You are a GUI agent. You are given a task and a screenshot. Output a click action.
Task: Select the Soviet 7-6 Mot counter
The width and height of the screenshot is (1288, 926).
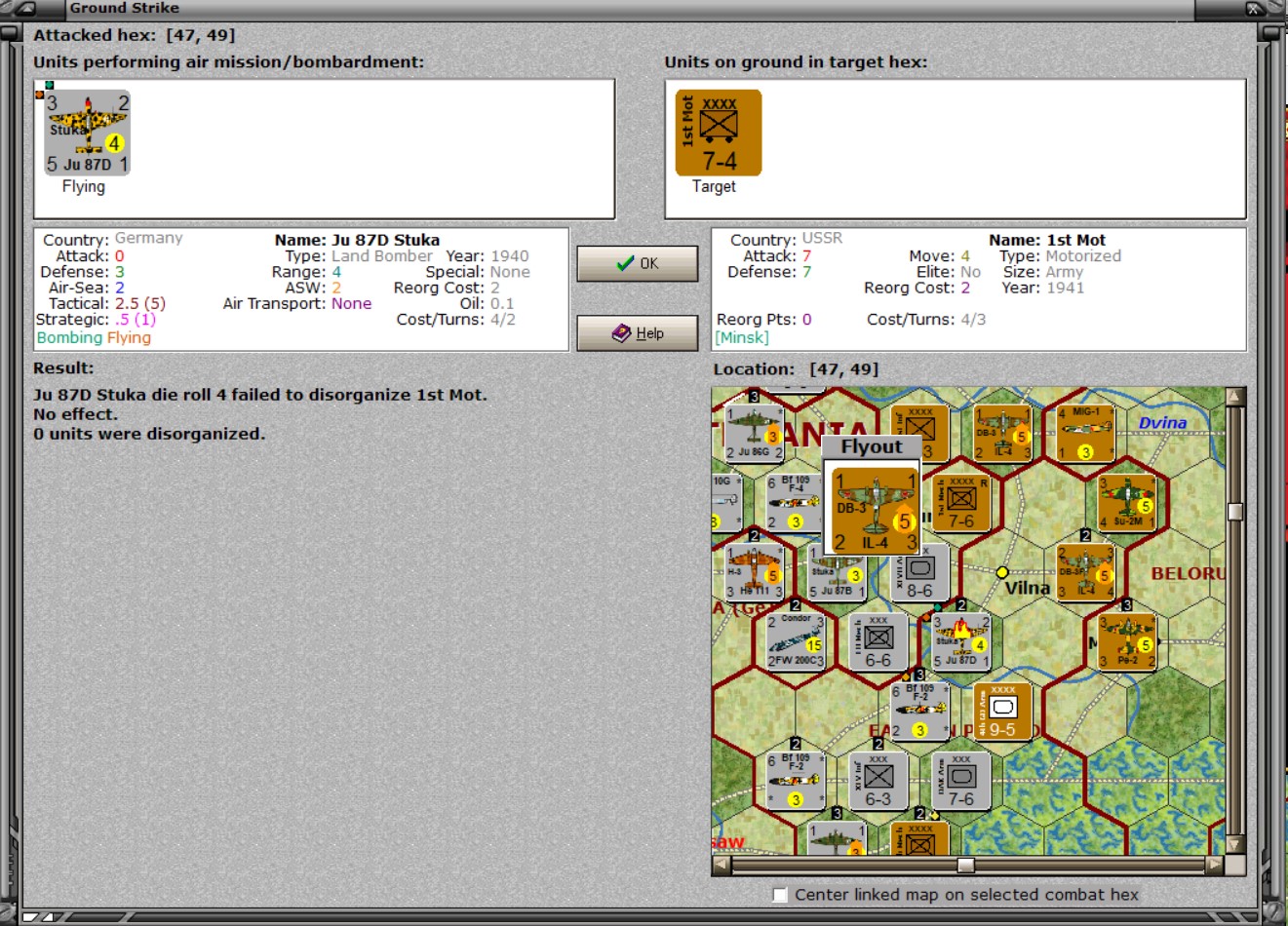pos(960,503)
